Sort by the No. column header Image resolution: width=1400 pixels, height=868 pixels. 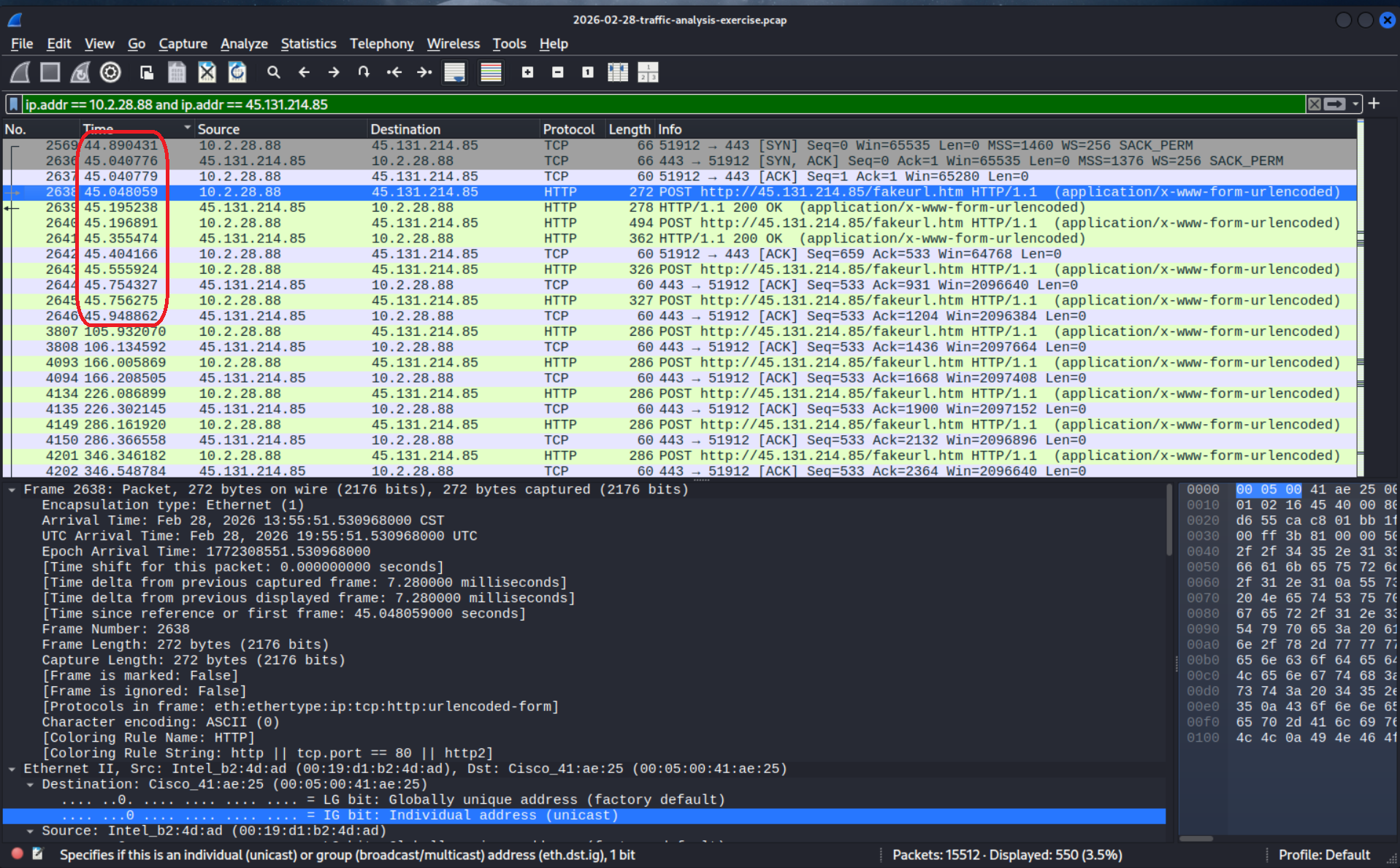tap(41, 129)
